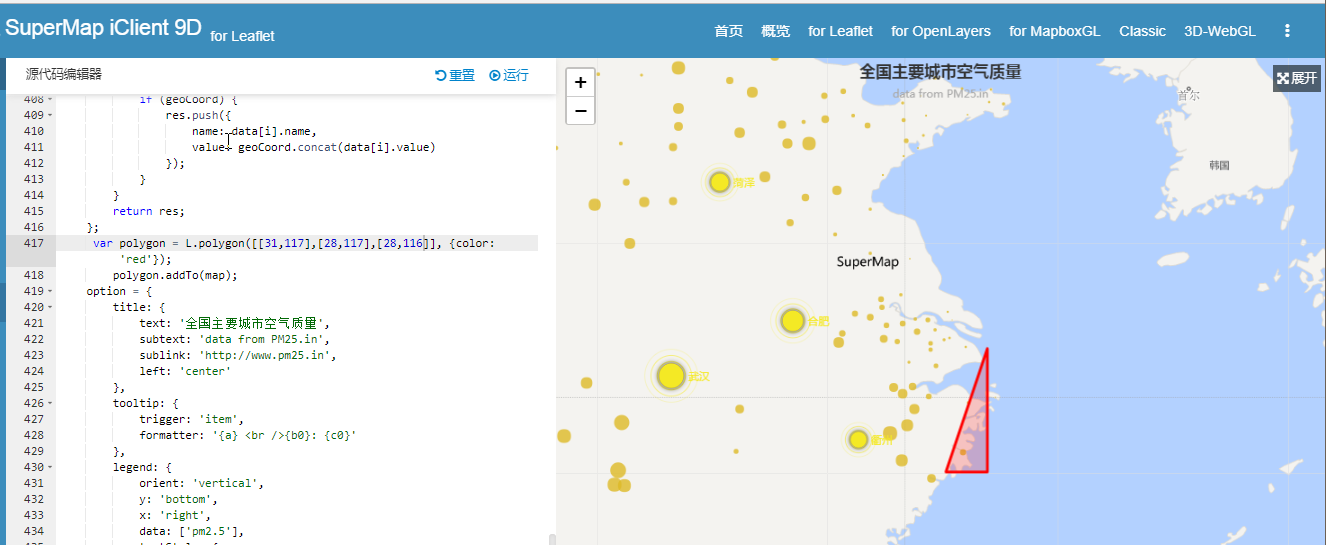Viewport: 1326px width, 545px height.
Task: Click the return res; code line
Action: pos(149,211)
